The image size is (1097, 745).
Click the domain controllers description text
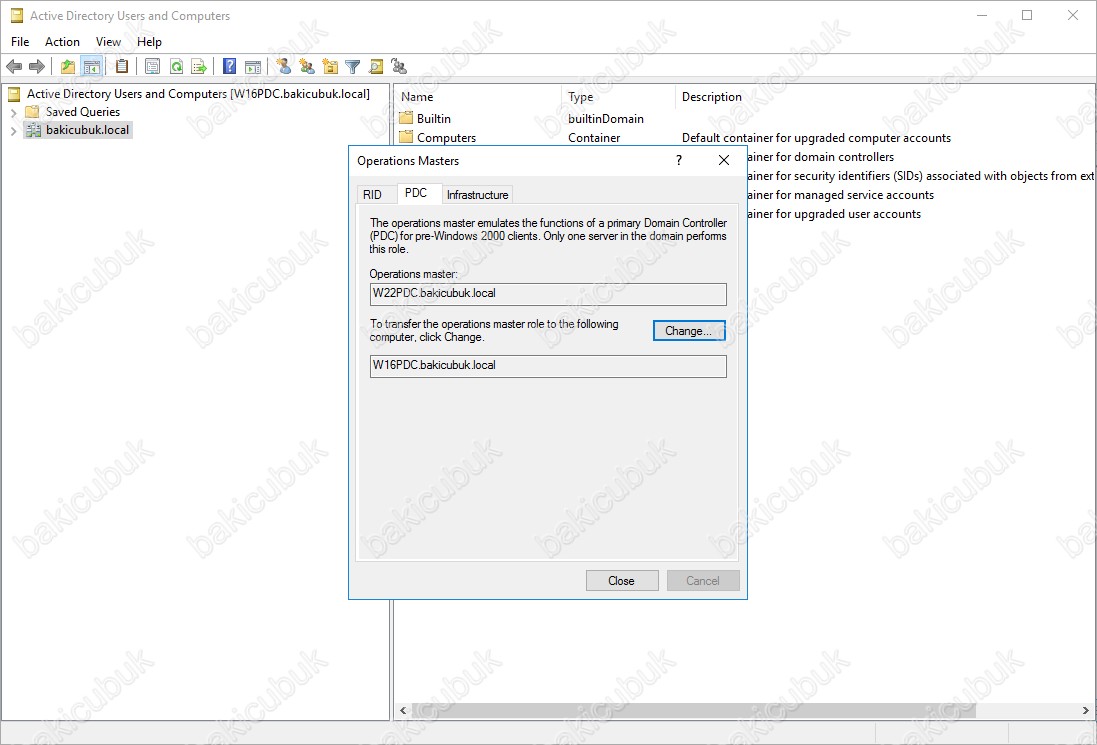tap(819, 157)
